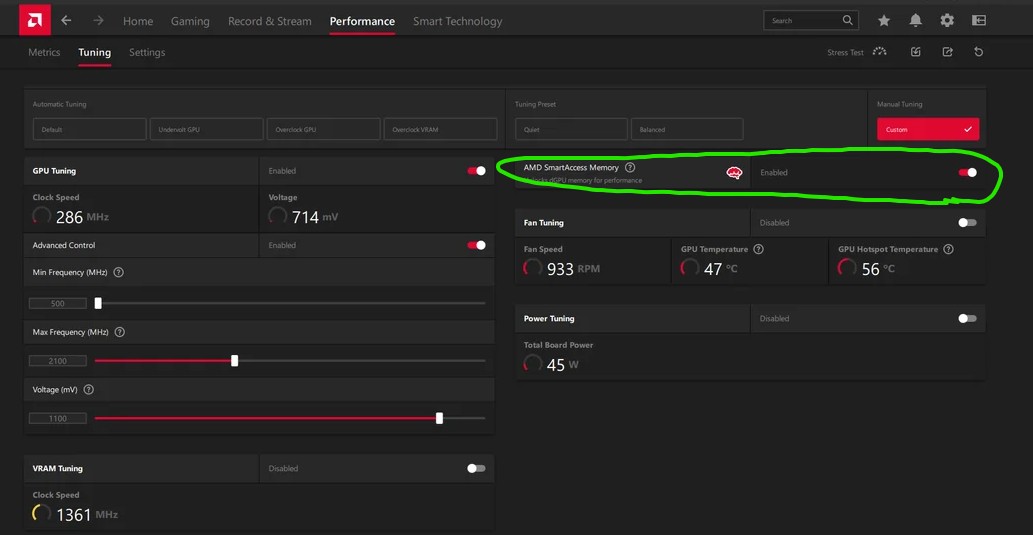This screenshot has height=535, width=1033.
Task: Enable Fan Tuning switch
Action: [x=967, y=223]
